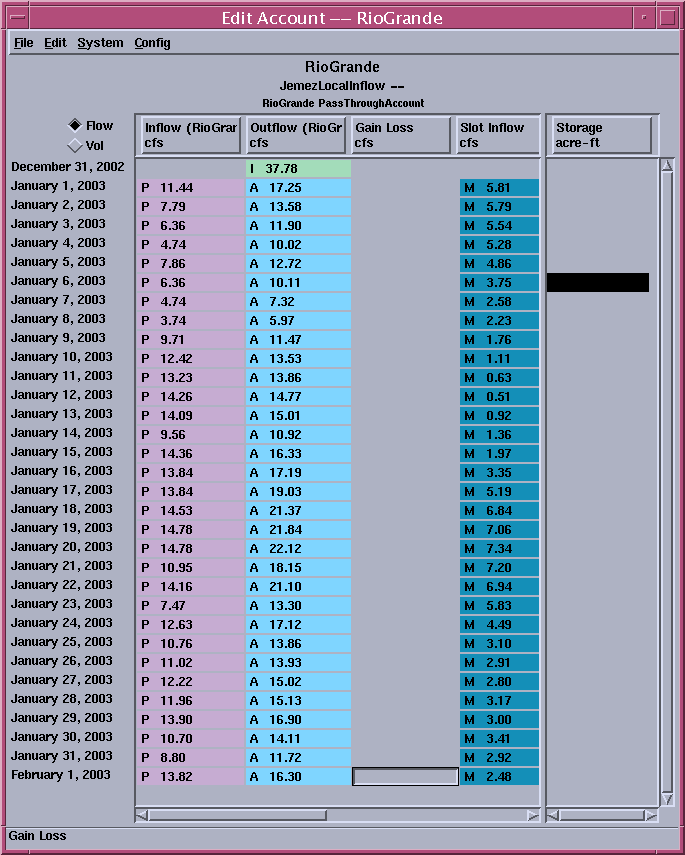Click the December 31, 2002 row label

pyautogui.click(x=68, y=167)
